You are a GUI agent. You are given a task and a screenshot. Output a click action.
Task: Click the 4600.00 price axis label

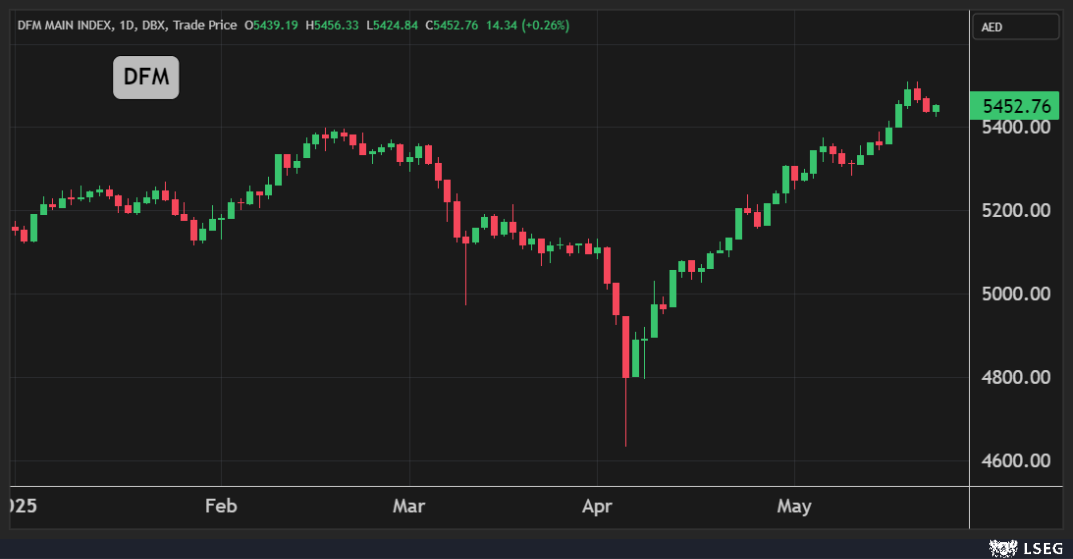point(1015,461)
